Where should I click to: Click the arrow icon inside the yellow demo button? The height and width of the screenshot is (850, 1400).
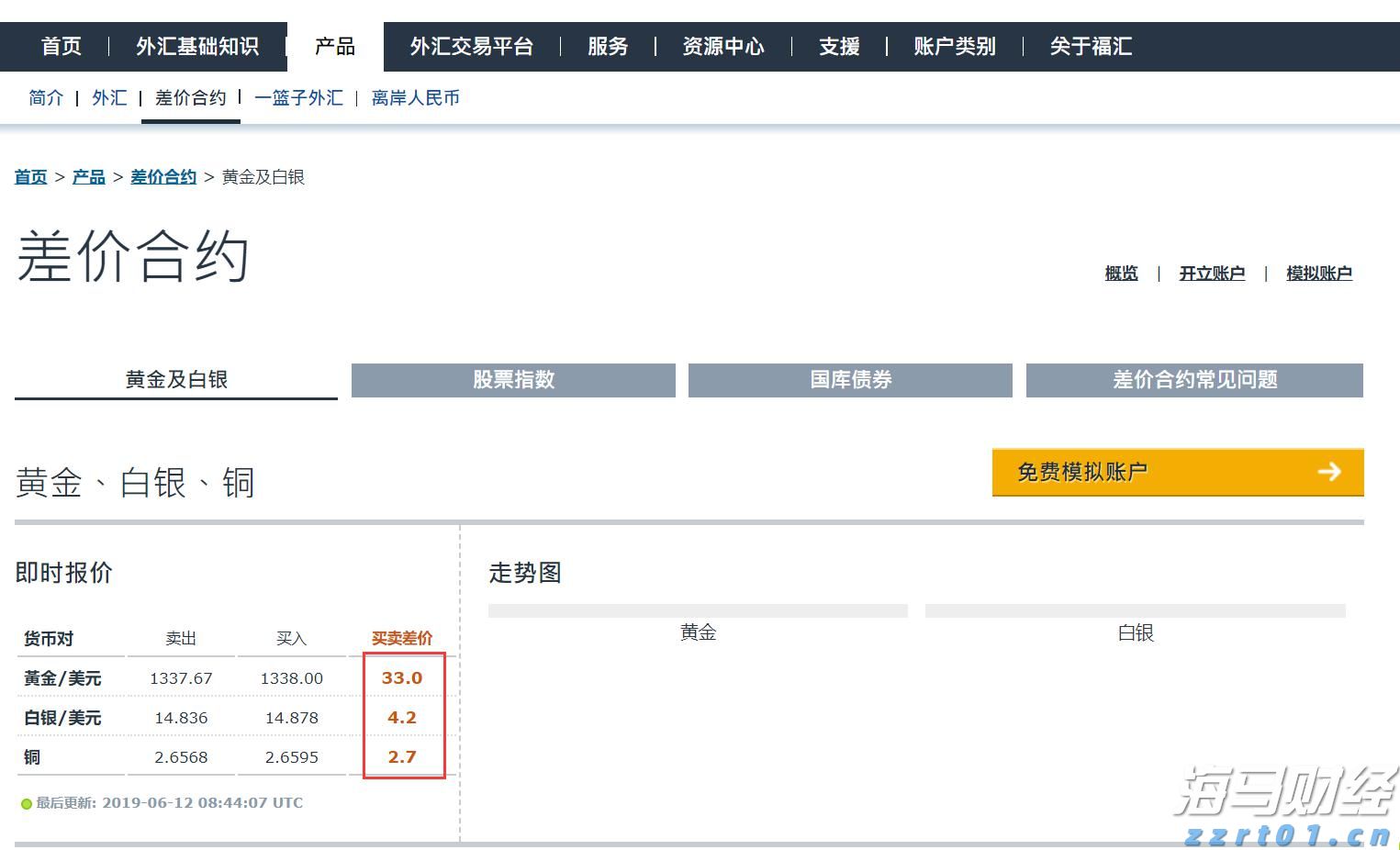coord(1328,472)
